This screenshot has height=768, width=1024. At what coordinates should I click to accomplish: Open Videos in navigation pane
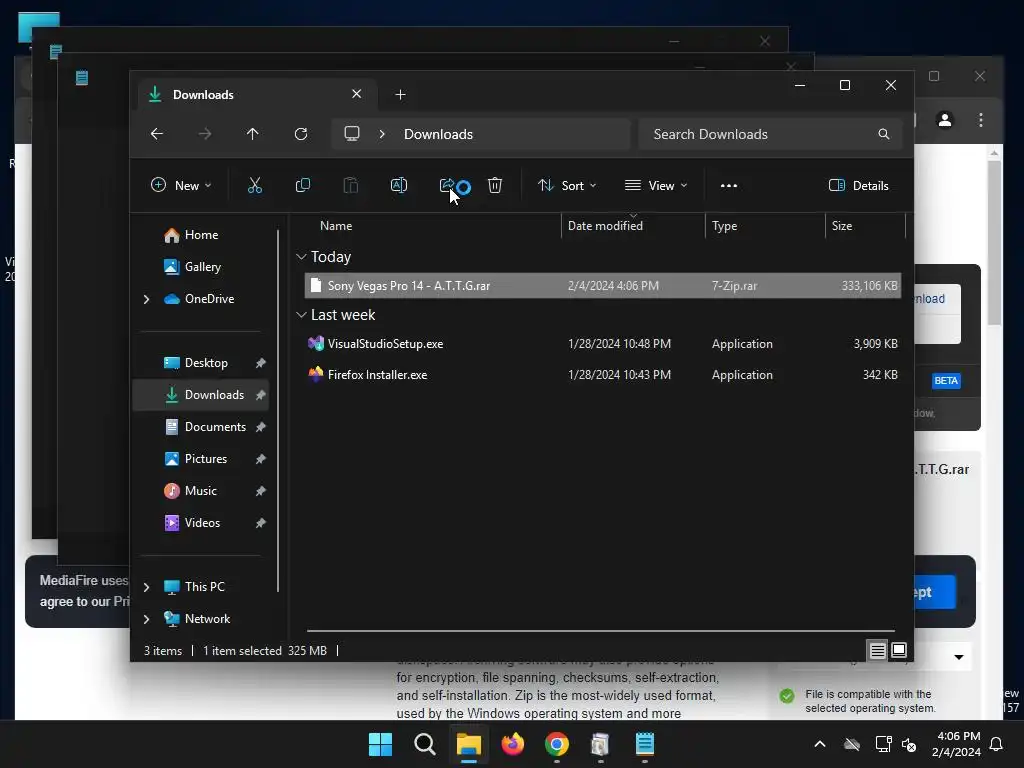(202, 523)
